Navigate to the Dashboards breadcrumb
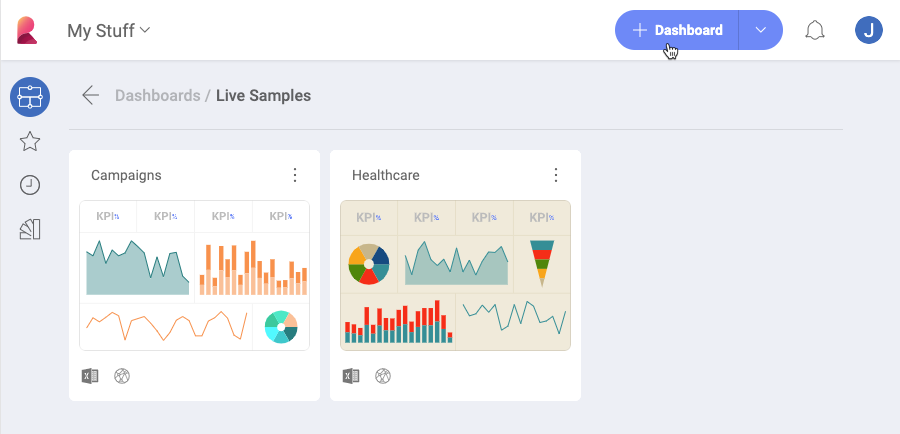The height and width of the screenshot is (434, 900). (157, 96)
